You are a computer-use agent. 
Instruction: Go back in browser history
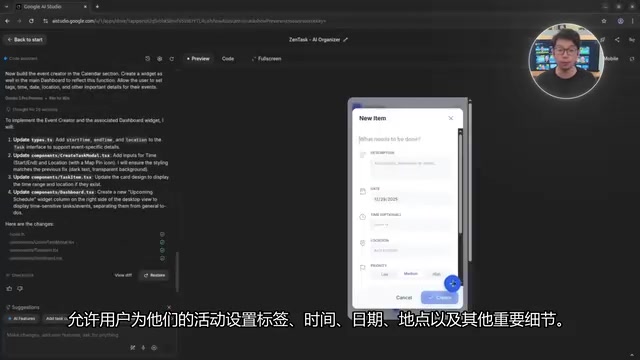pos(7,21)
